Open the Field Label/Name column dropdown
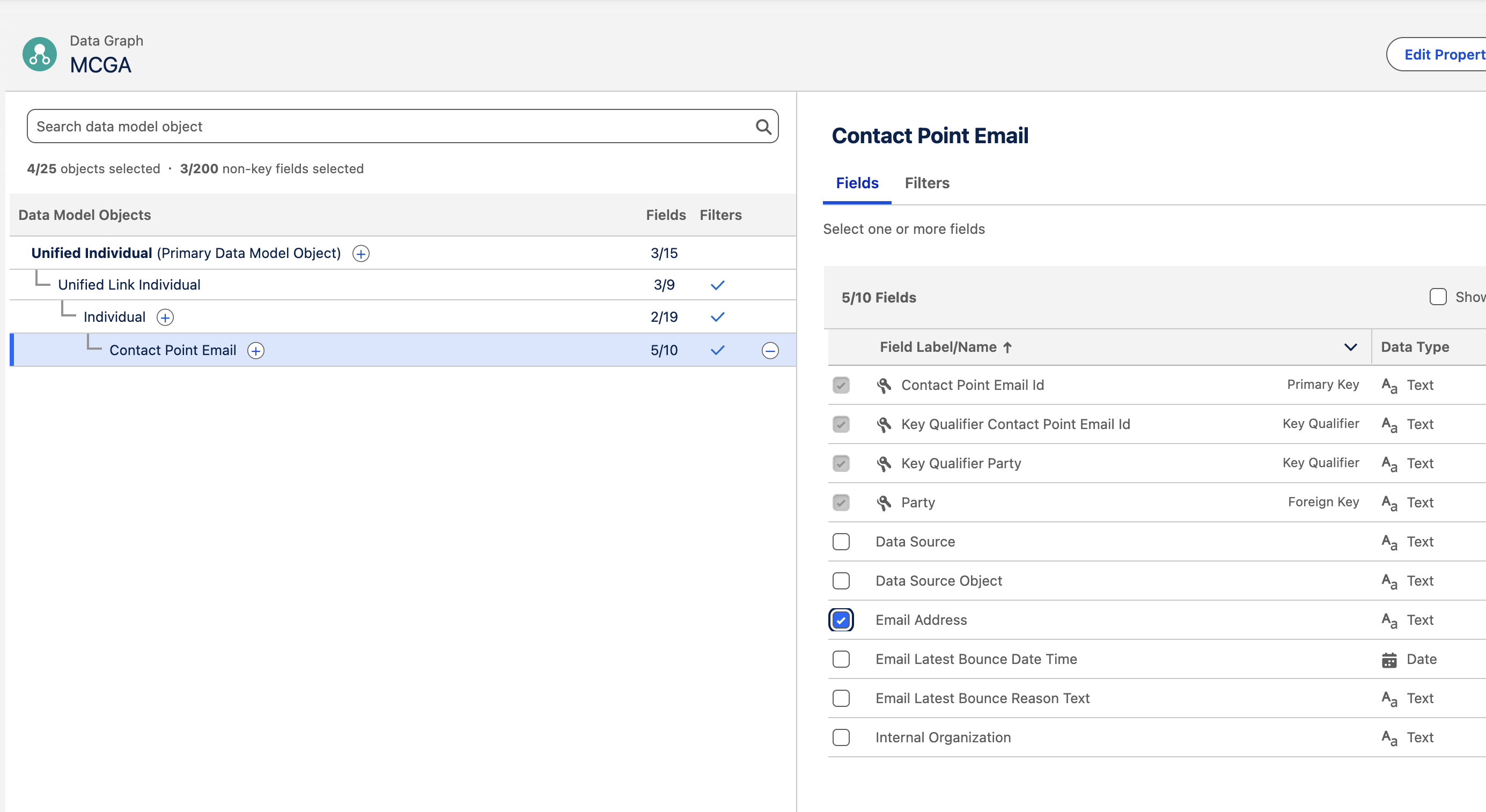The image size is (1486, 812). click(x=1350, y=347)
